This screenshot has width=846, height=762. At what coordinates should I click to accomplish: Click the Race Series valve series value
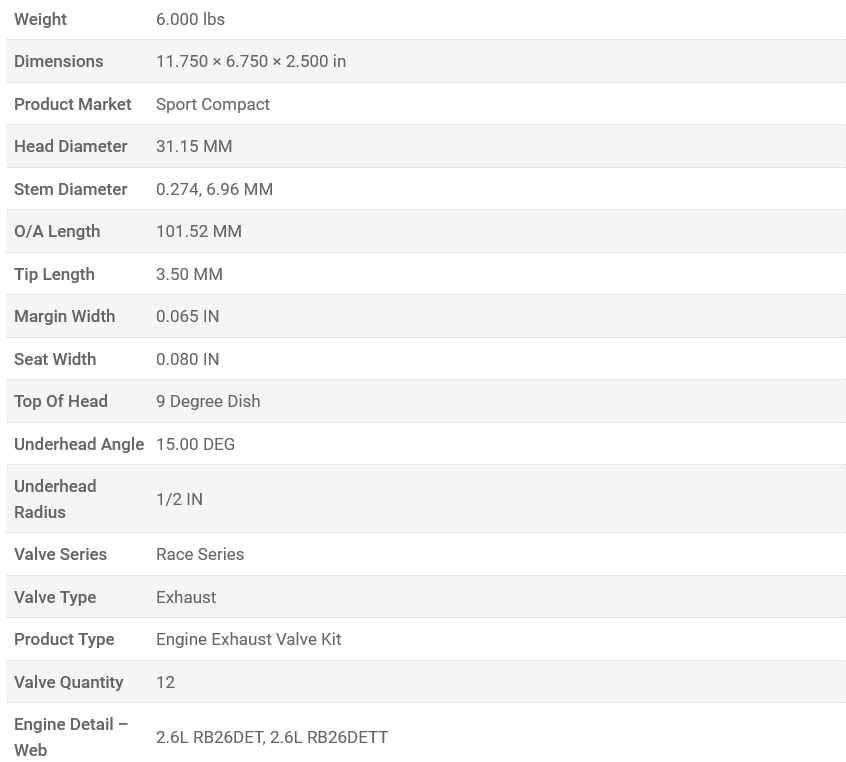[x=200, y=554]
